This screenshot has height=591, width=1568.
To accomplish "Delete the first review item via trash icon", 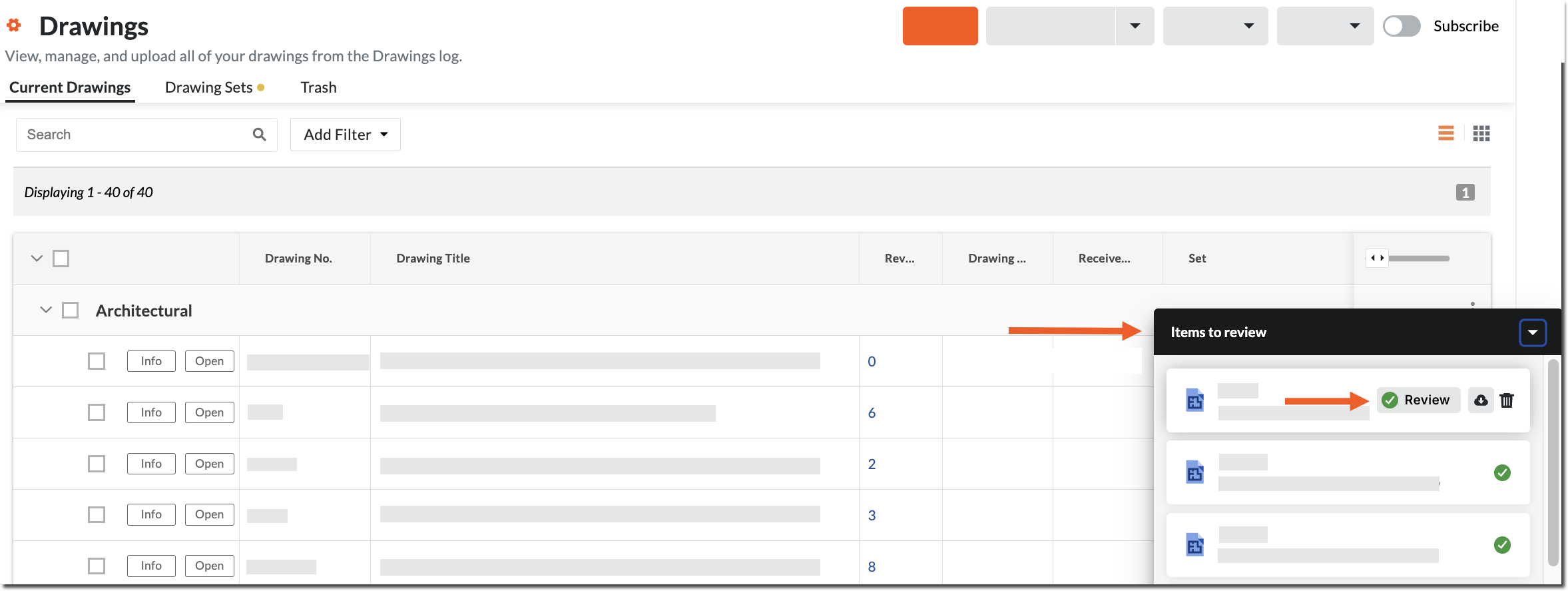I will (1507, 400).
